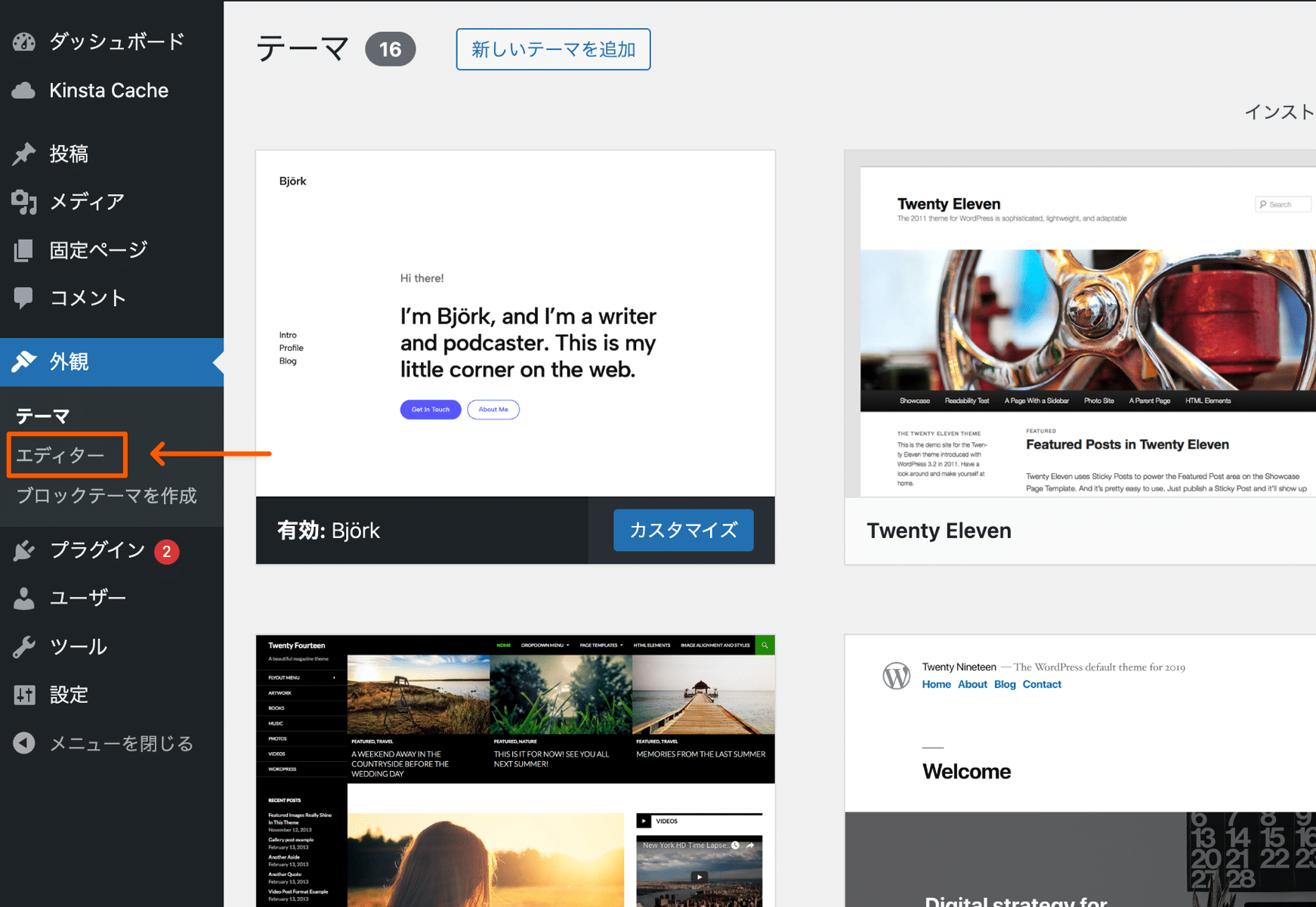Click ブロックテーマを作成 in the sidebar
This screenshot has height=907, width=1316.
(107, 496)
